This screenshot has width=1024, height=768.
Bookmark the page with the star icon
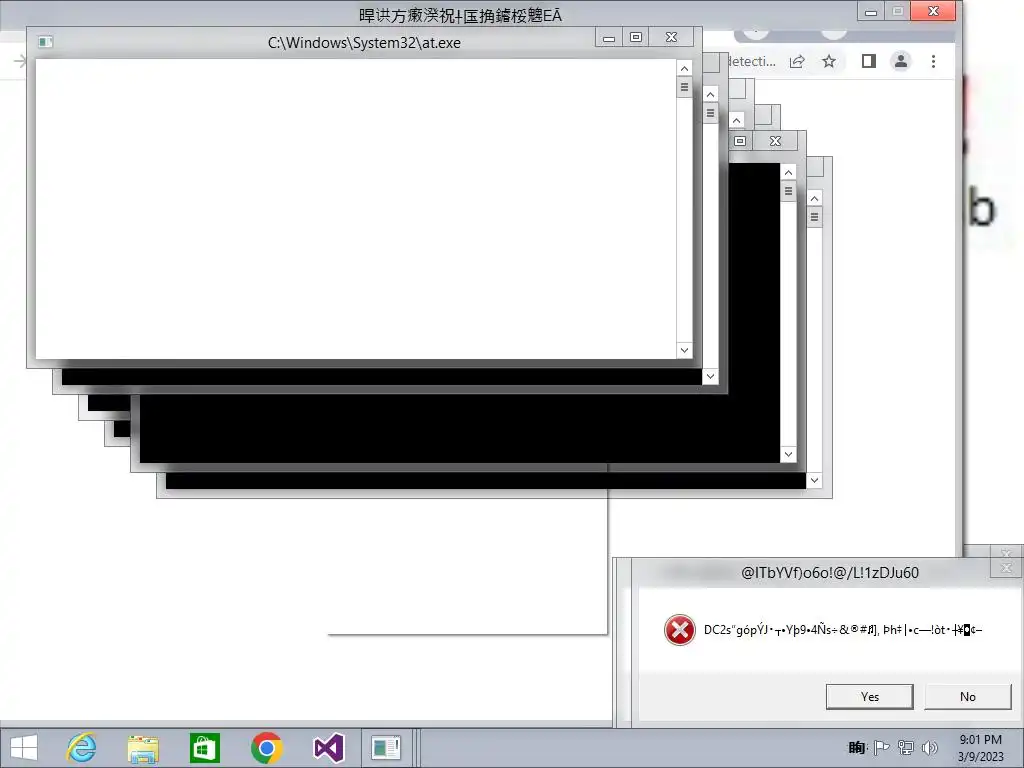[x=829, y=61]
